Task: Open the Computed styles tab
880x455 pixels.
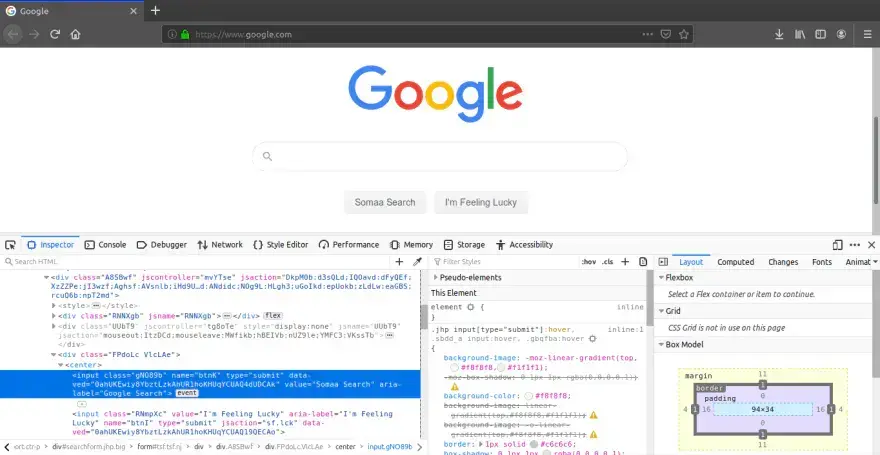Action: click(x=735, y=262)
